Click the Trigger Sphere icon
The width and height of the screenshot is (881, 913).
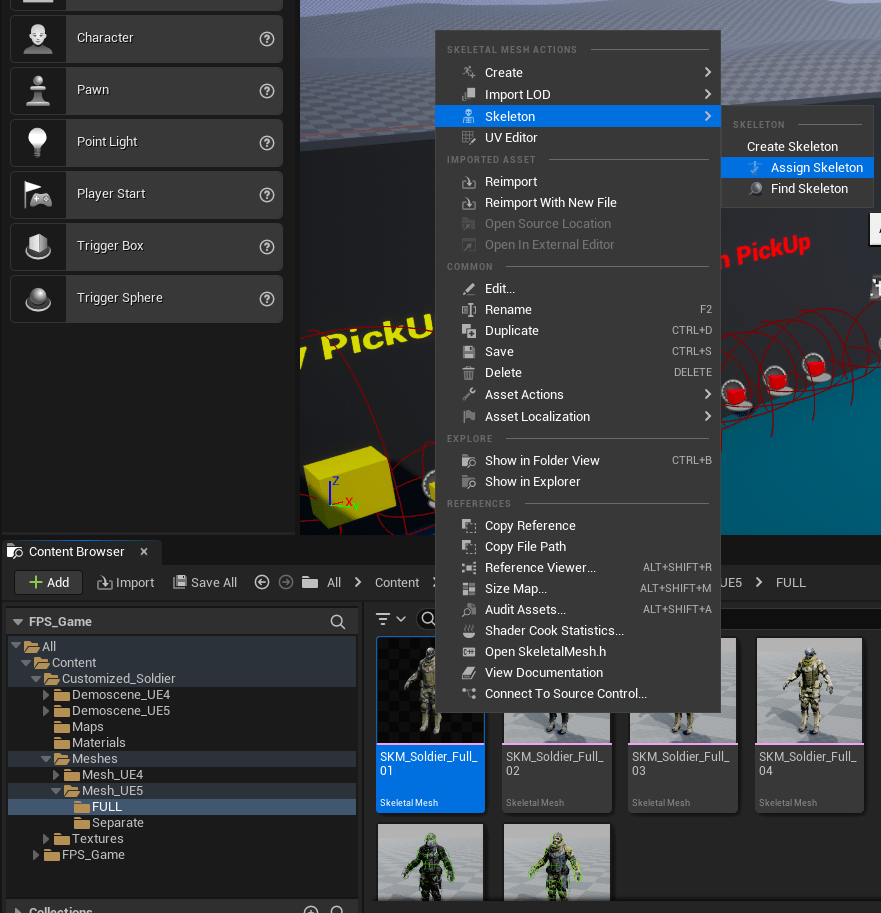(38, 298)
